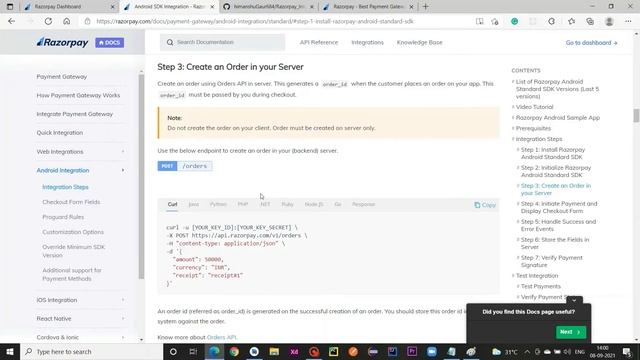Open Chrome from the taskbar
Screen dimensions: 640x360
click(x=234, y=351)
